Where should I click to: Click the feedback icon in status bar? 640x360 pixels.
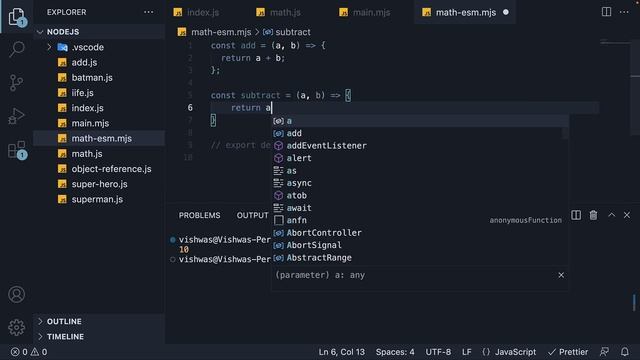[604, 351]
